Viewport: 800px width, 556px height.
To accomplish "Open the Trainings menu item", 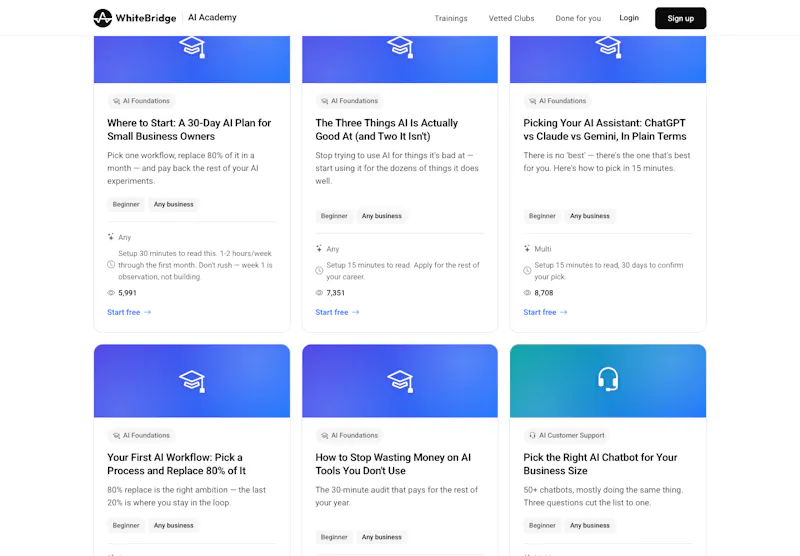I will point(451,18).
